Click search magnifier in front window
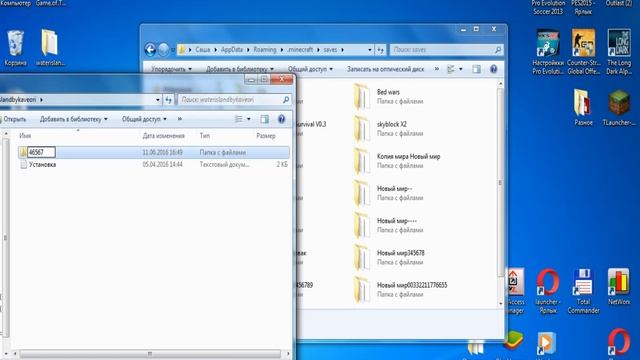The height and width of the screenshot is (360, 640). pyautogui.click(x=286, y=100)
